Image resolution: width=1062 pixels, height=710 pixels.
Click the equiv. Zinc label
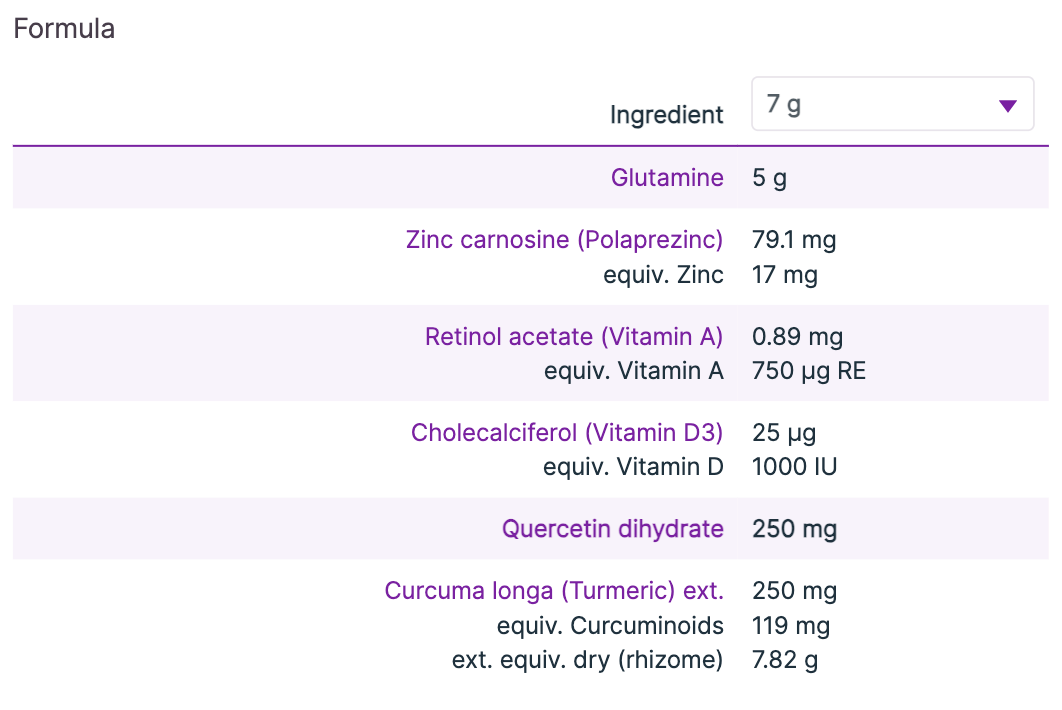[663, 275]
